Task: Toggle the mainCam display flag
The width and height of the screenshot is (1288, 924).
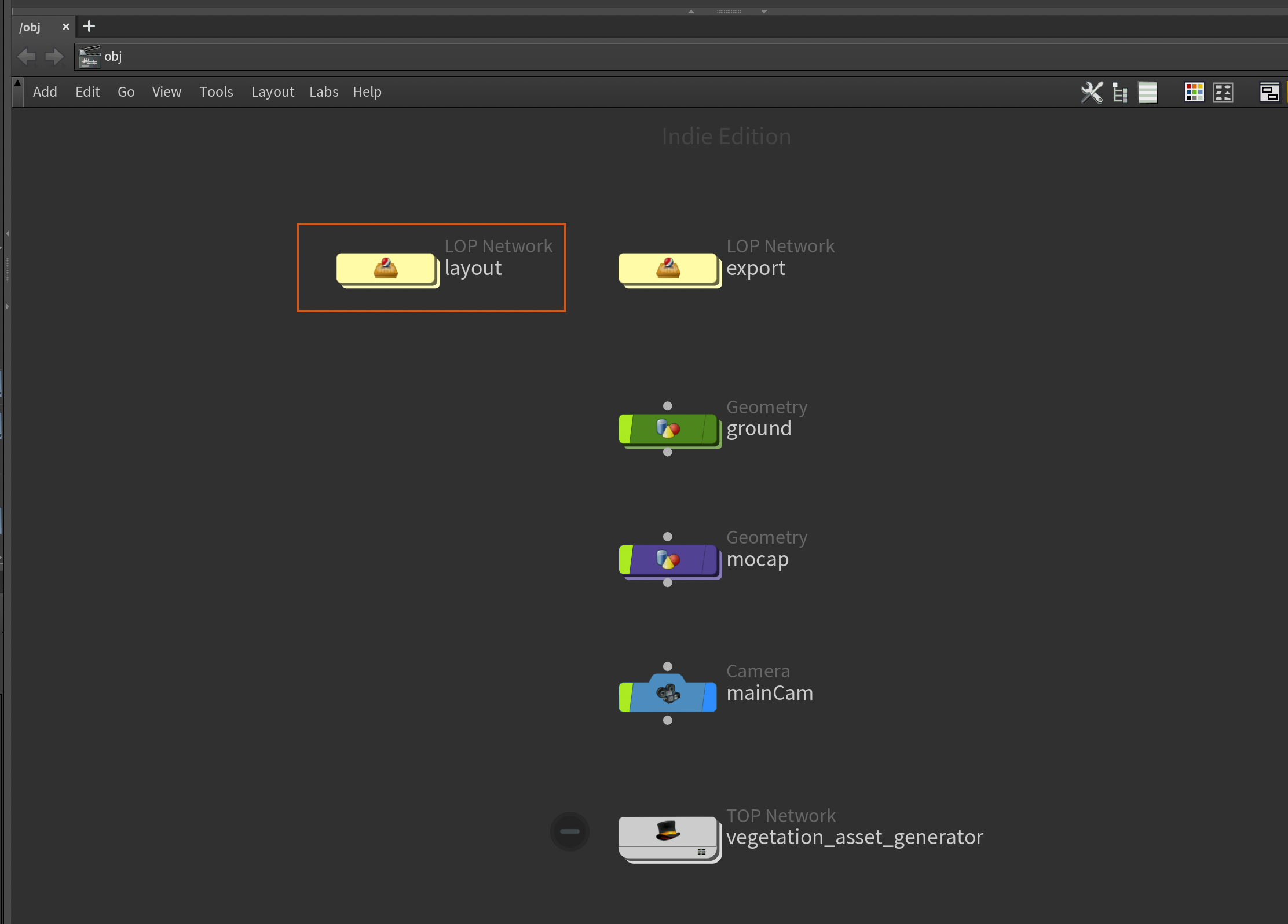Action: click(x=709, y=697)
